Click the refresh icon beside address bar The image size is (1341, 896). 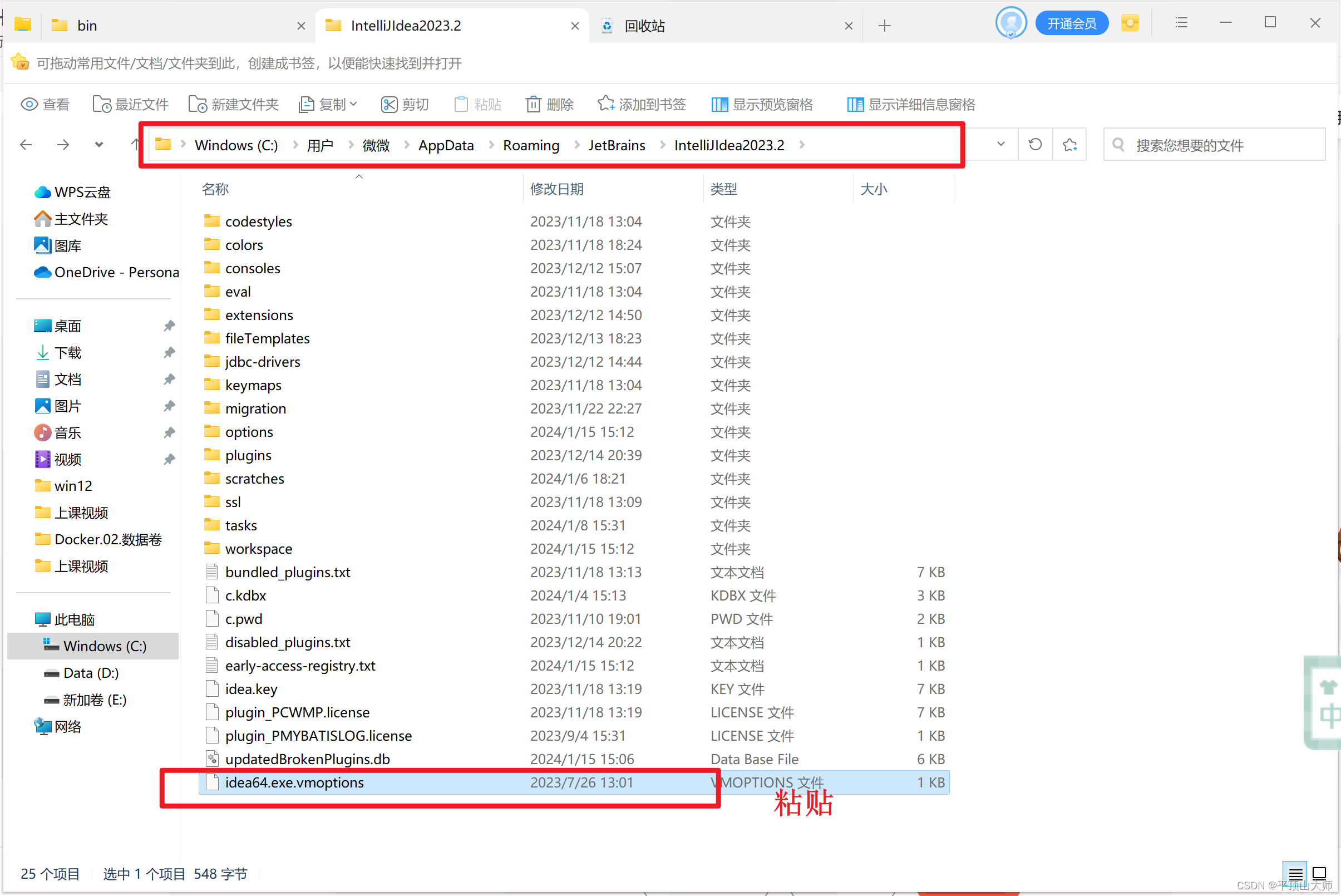pos(1035,145)
